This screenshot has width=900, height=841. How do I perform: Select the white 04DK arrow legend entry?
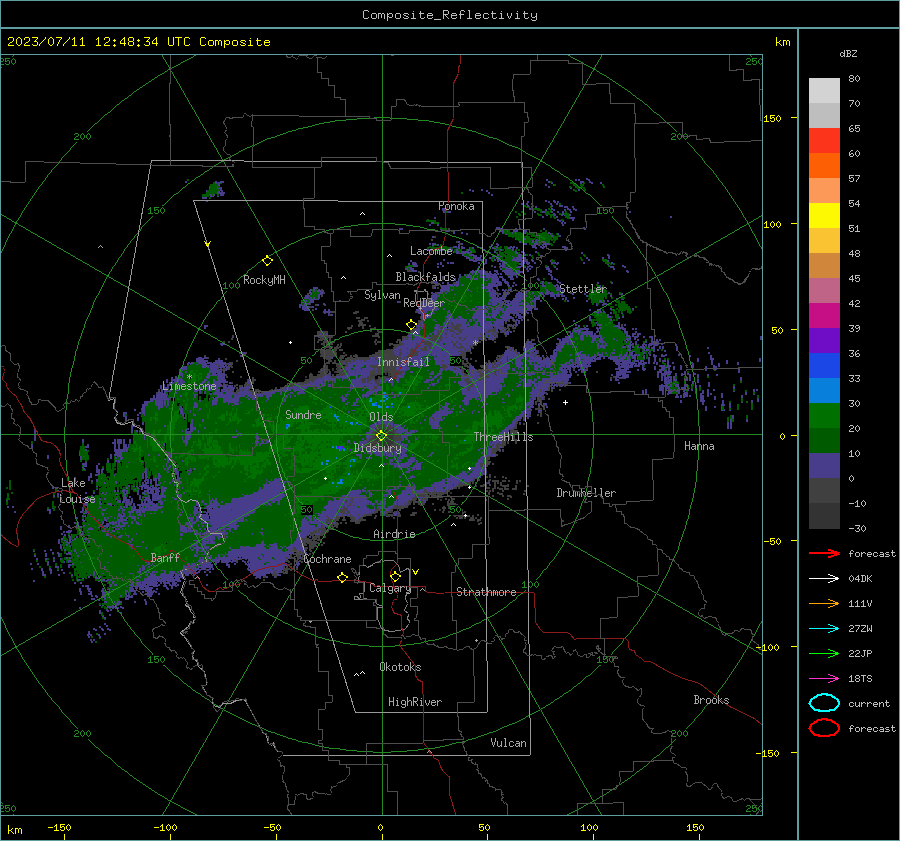coord(824,579)
